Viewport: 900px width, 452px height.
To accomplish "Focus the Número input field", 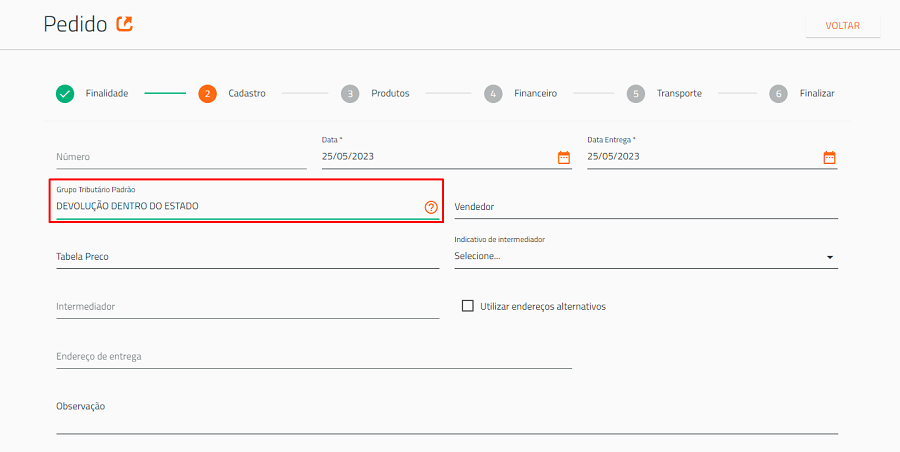I will pos(181,157).
